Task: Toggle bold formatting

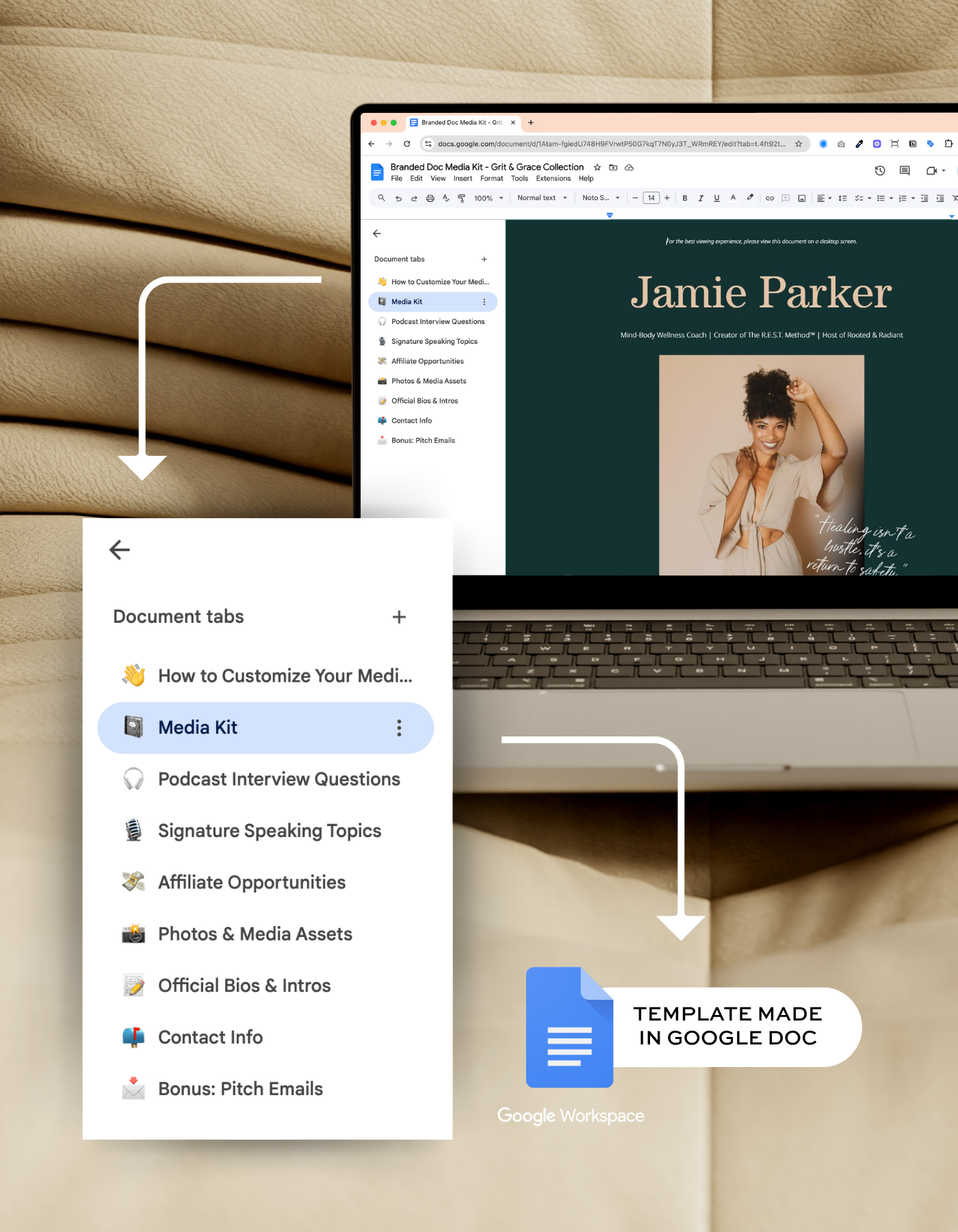Action: click(685, 198)
